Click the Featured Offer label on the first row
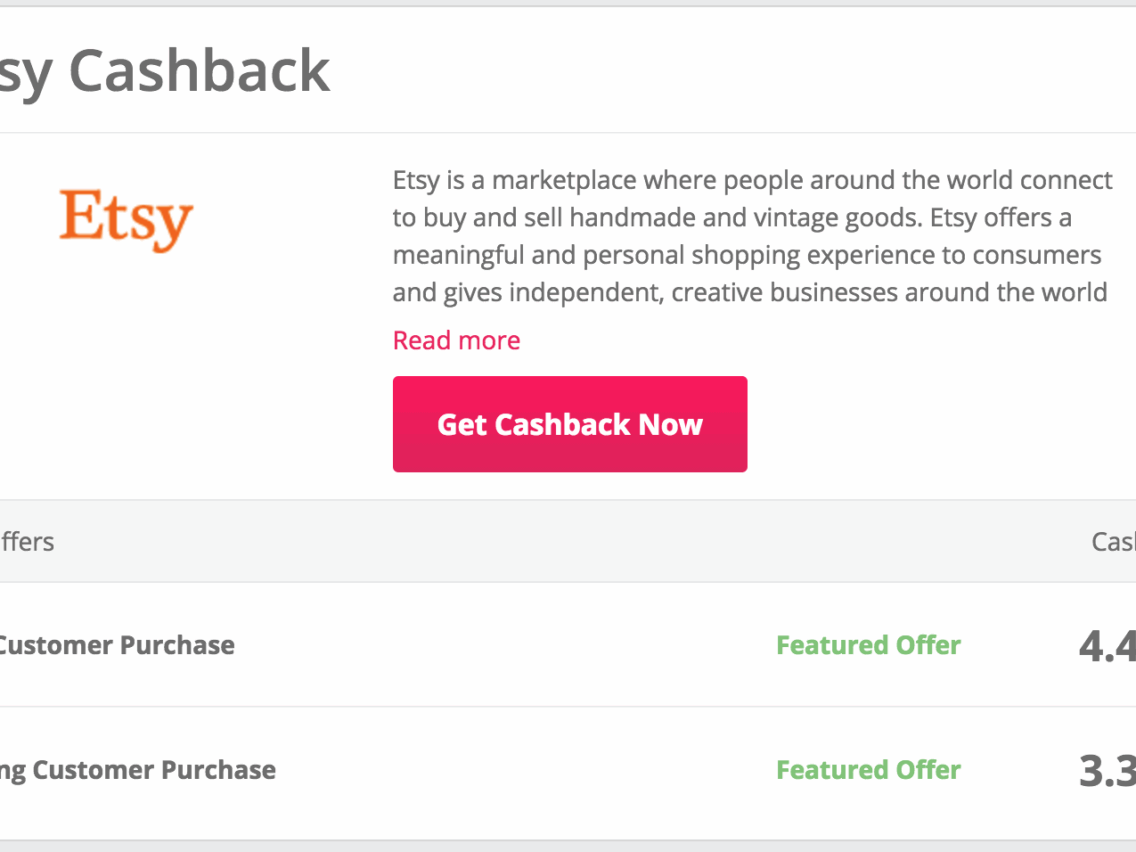This screenshot has height=852, width=1136. click(868, 645)
